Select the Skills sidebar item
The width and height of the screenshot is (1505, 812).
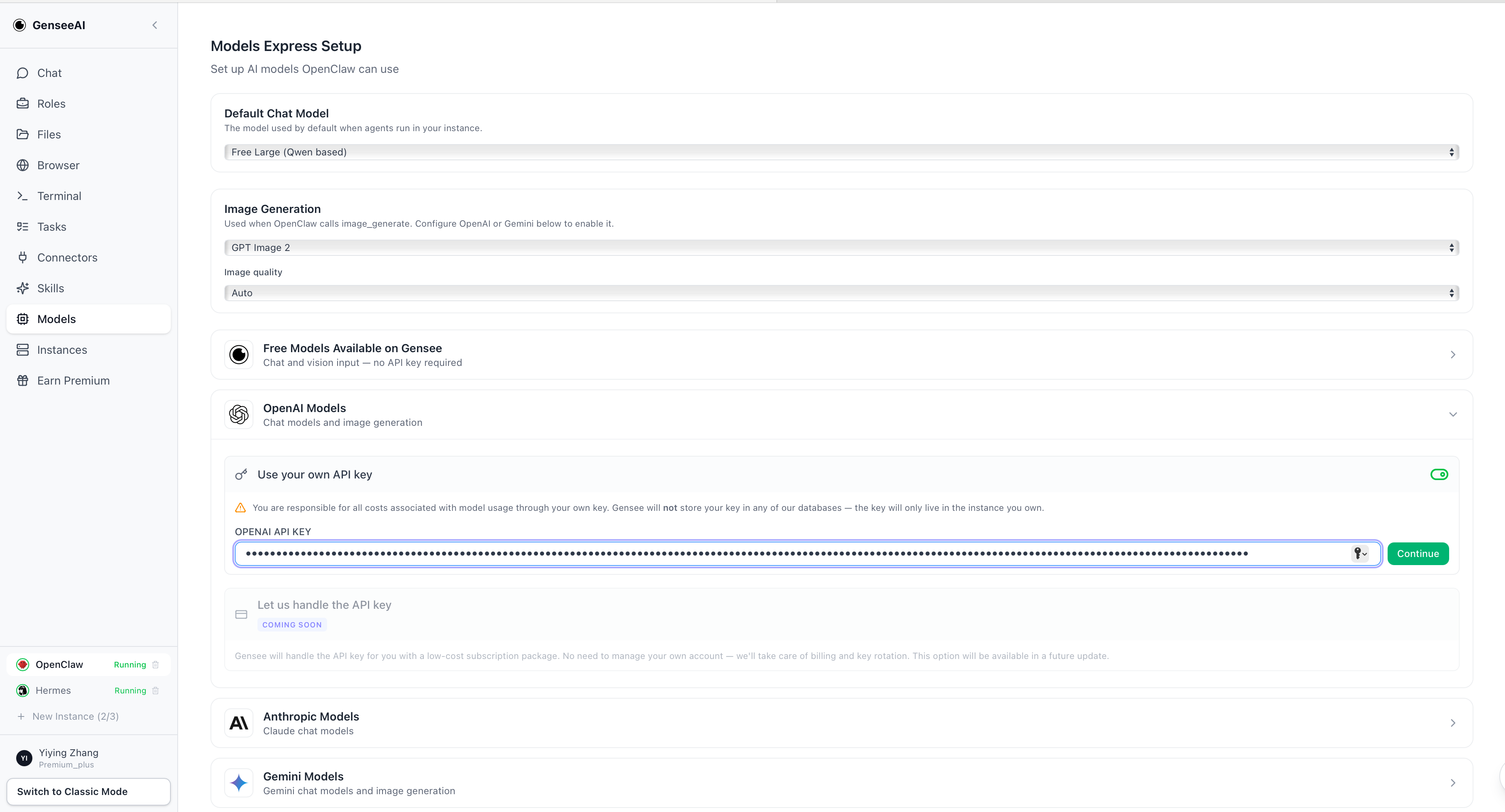(88, 288)
